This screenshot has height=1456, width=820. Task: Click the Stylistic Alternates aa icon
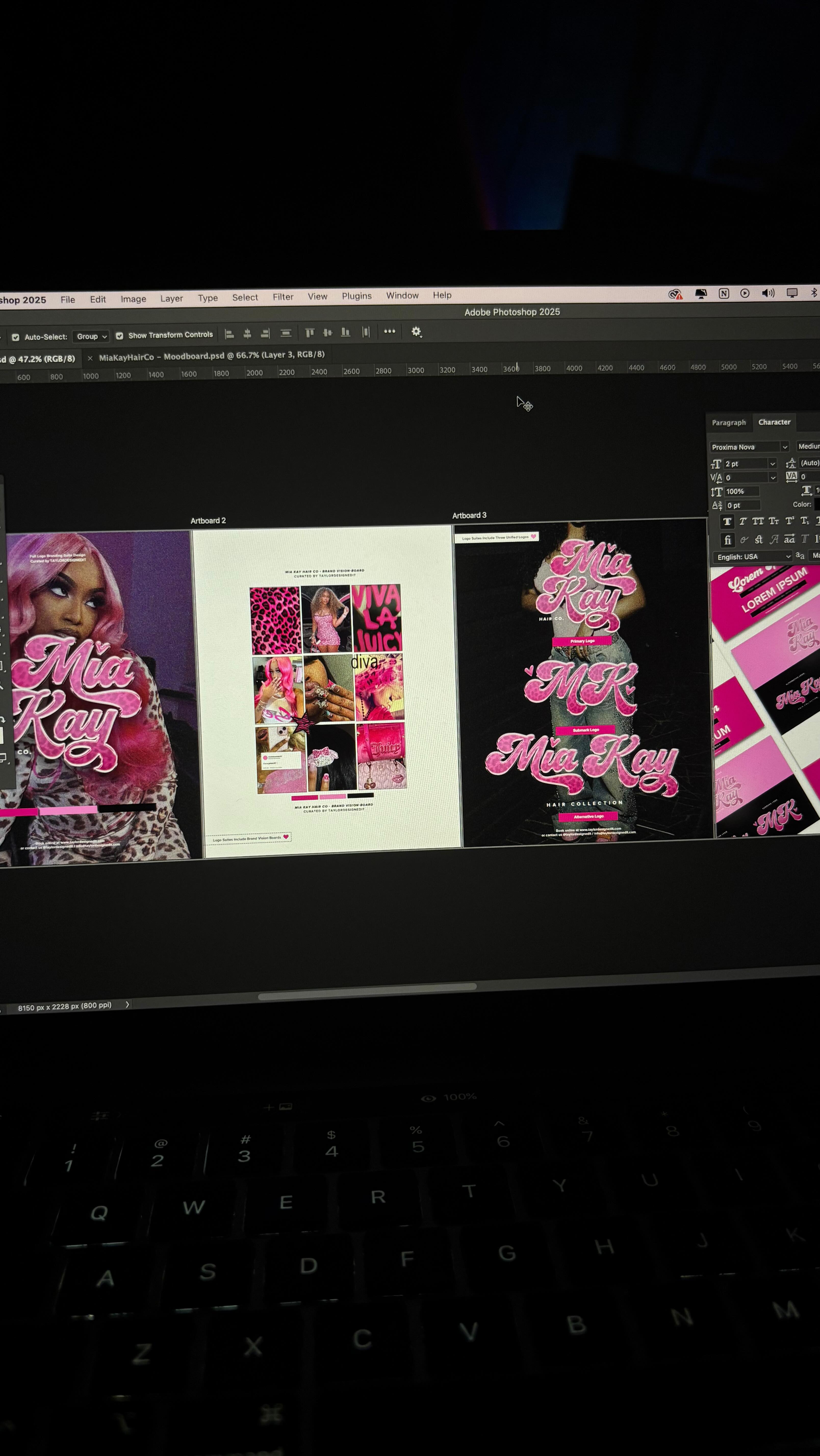(x=789, y=539)
